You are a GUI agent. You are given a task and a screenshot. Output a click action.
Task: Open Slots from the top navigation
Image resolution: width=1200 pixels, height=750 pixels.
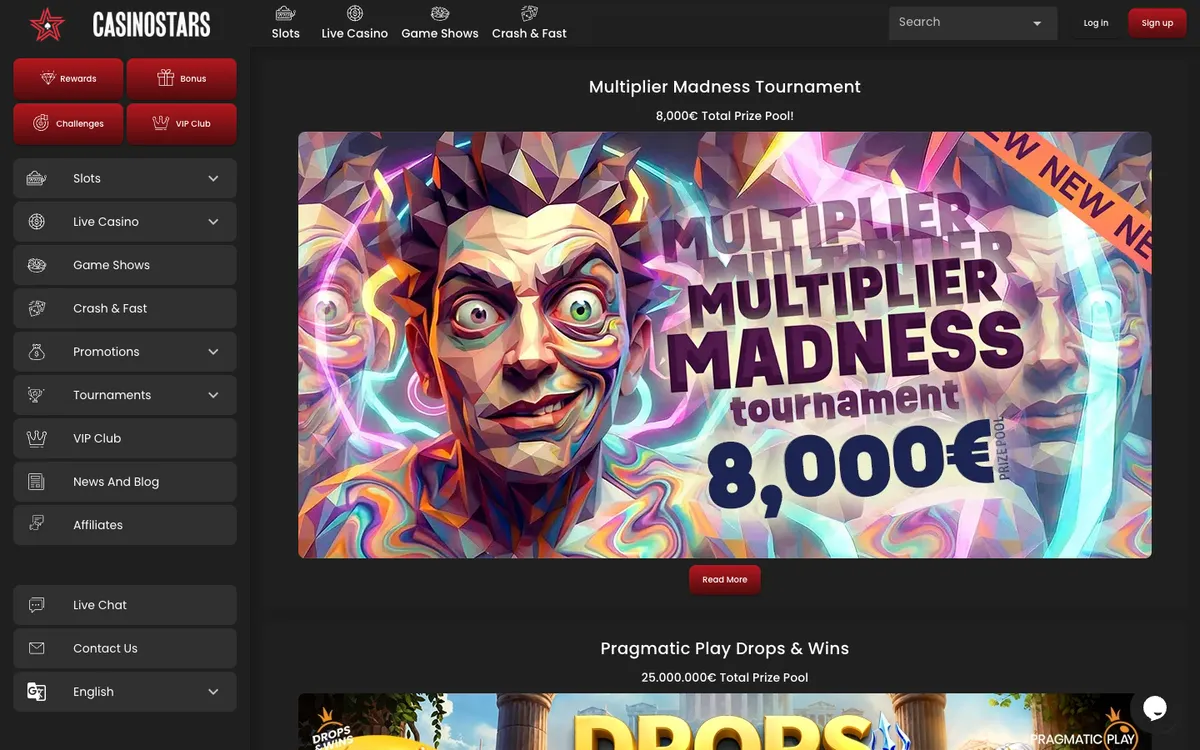(286, 23)
